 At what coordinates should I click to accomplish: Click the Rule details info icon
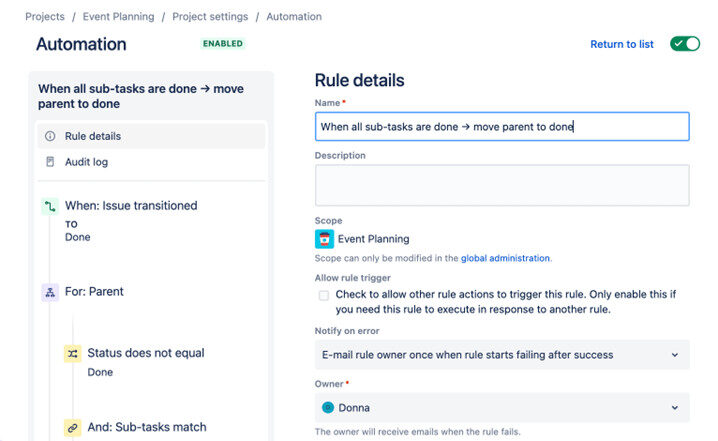pos(50,136)
